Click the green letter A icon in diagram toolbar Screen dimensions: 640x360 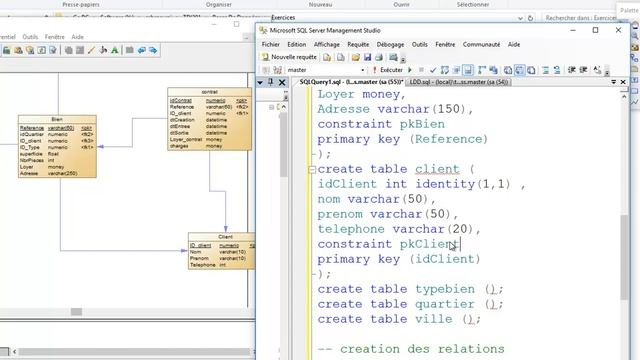tap(115, 50)
